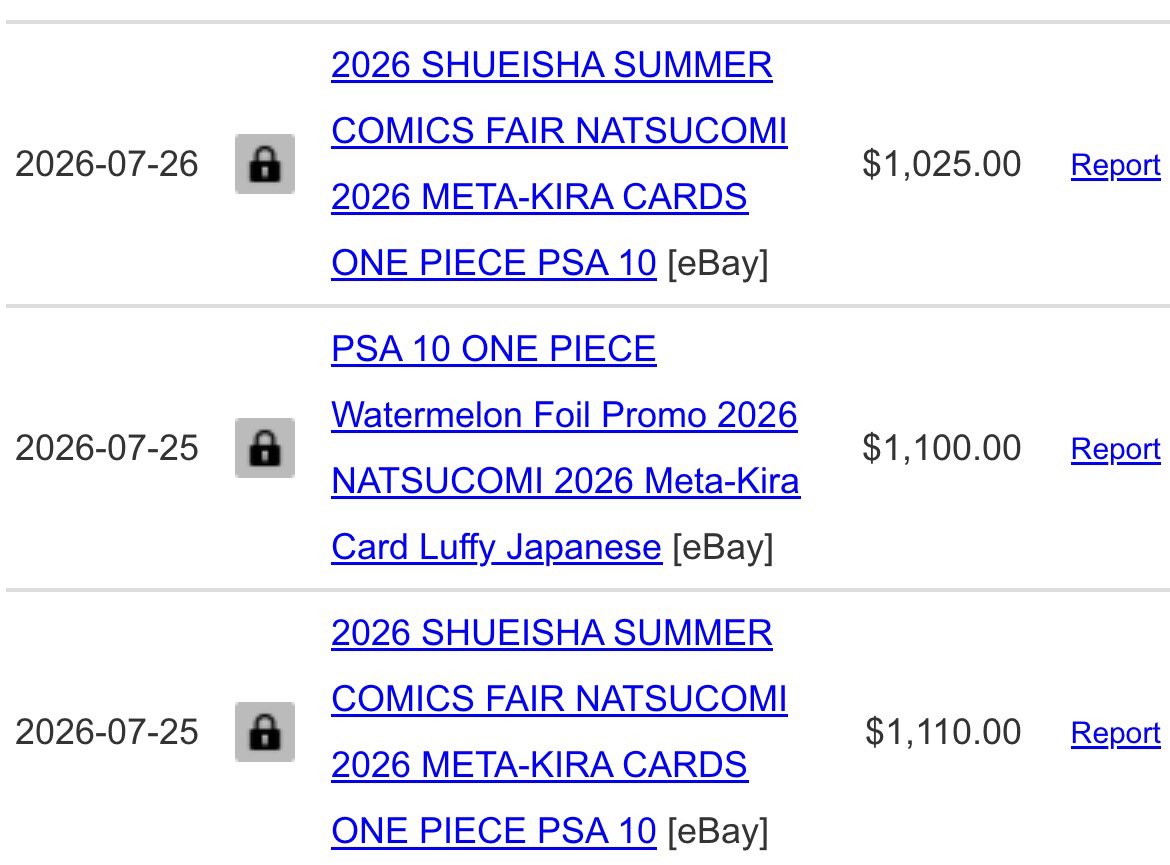Select the date in the Watermelon Foil row
This screenshot has height=865, width=1170.
107,448
